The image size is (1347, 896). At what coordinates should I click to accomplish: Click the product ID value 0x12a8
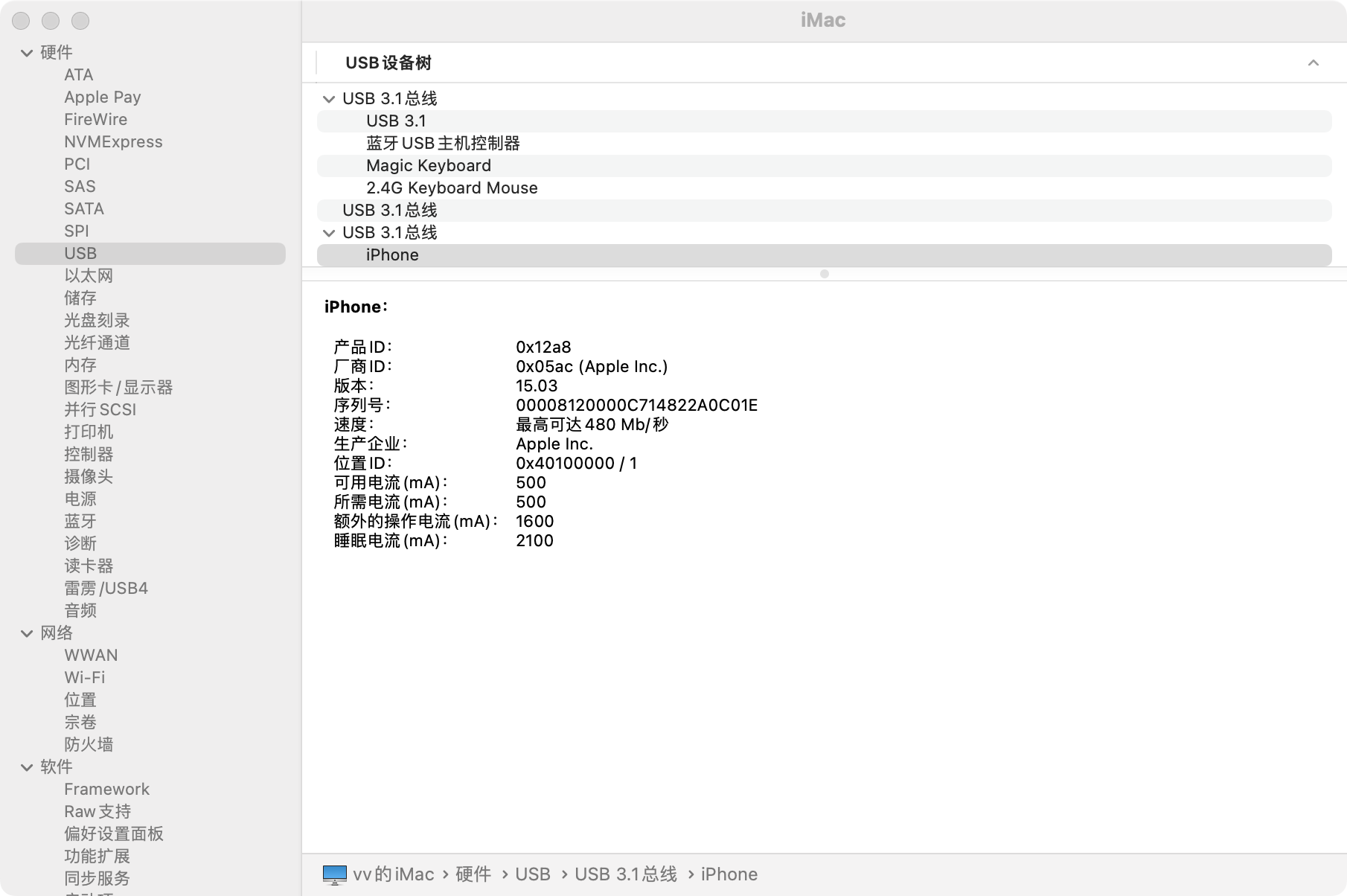tap(543, 348)
